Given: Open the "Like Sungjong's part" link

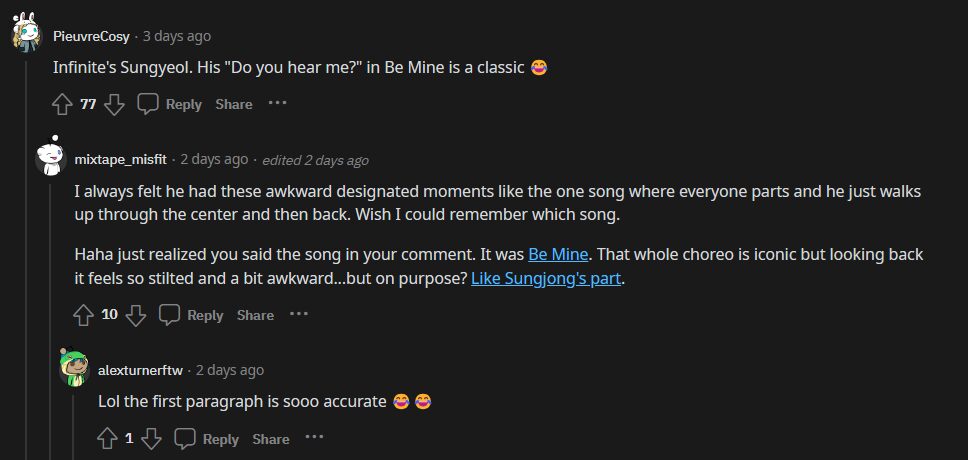Looking at the screenshot, I should [x=546, y=279].
